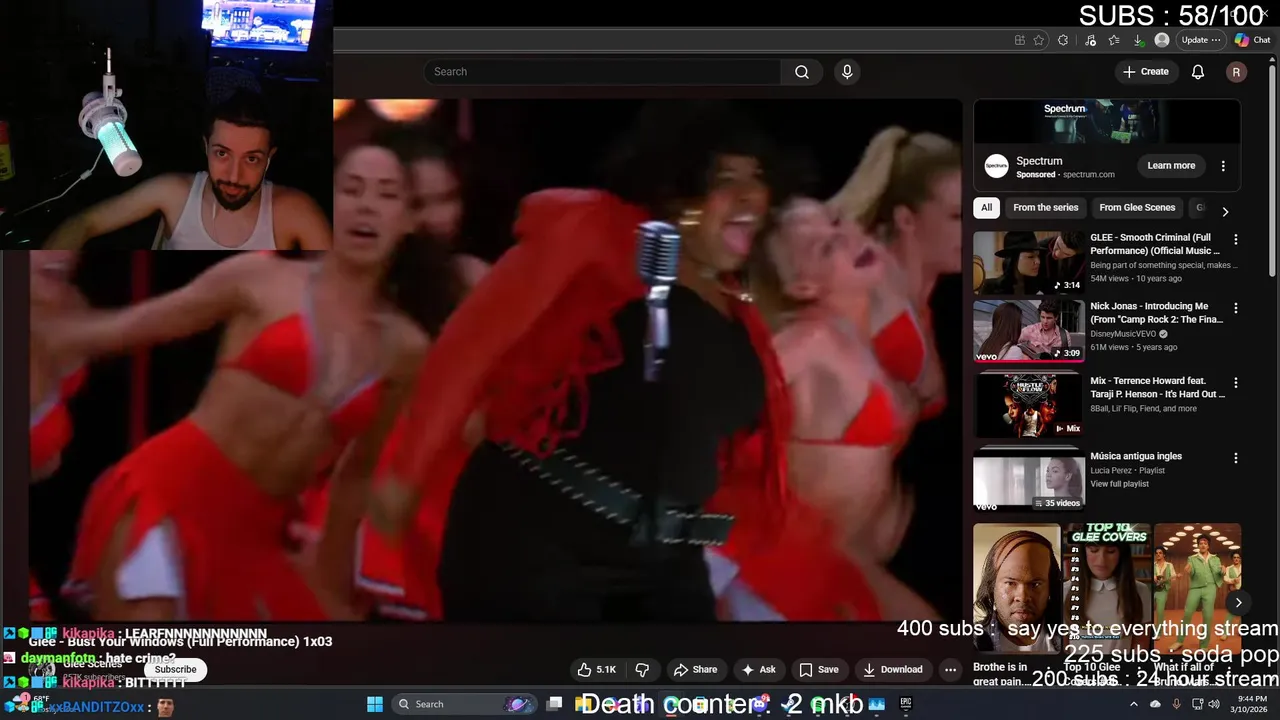Image resolution: width=1280 pixels, height=720 pixels.
Task: Open the YouTube account avatar R menu
Action: click(1237, 72)
